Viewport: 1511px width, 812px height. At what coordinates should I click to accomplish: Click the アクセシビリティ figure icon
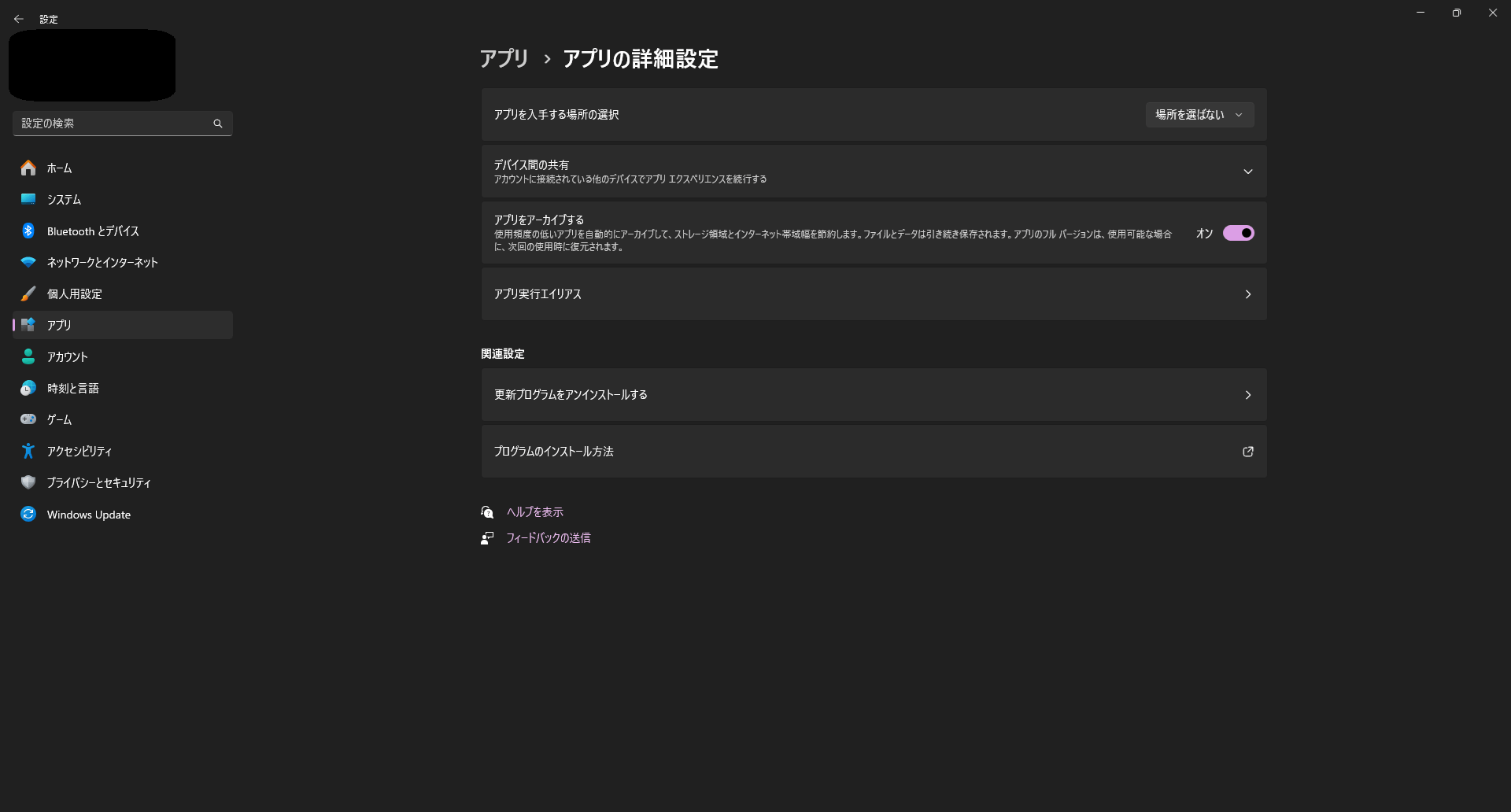[x=28, y=451]
